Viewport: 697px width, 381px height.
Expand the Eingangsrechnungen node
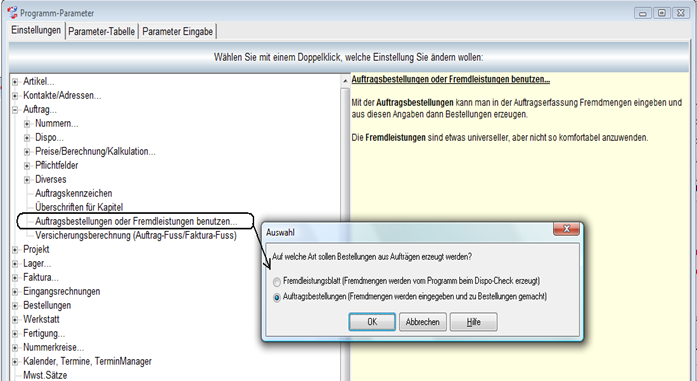(15, 292)
